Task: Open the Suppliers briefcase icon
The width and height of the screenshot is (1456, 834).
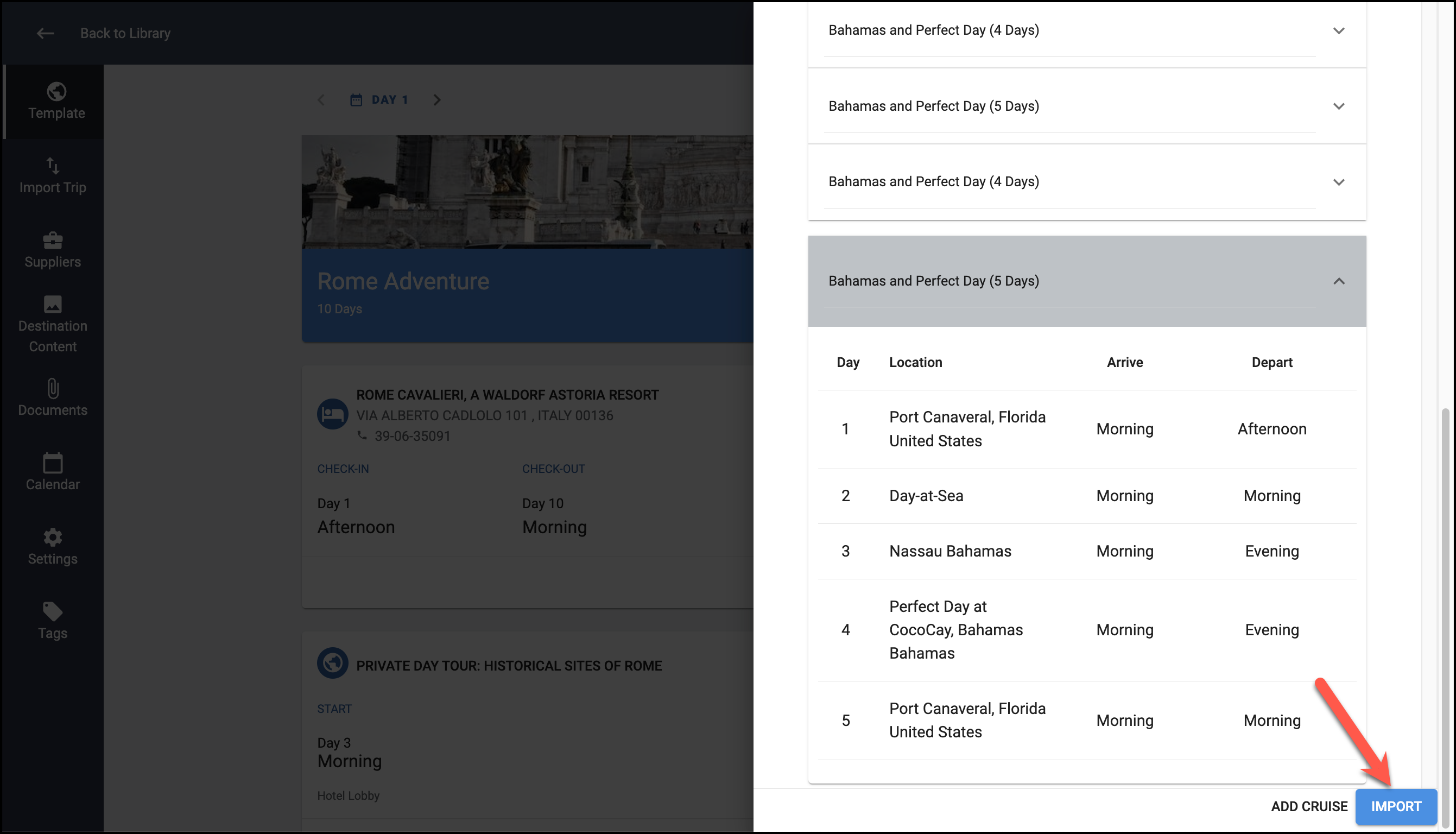Action: pos(53,240)
